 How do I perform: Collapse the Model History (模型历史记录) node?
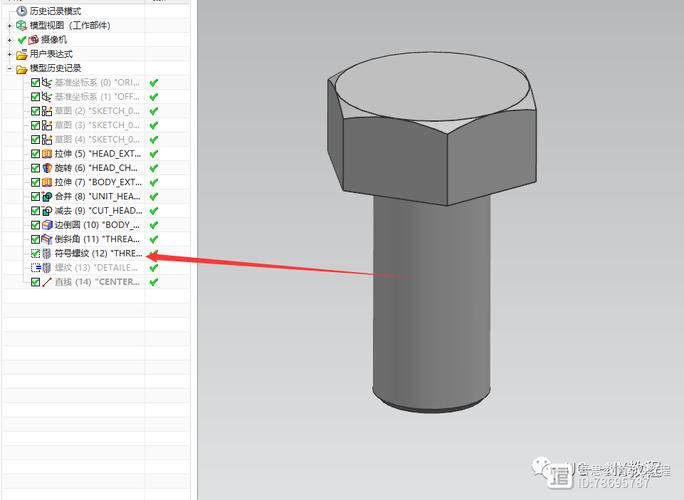point(10,69)
